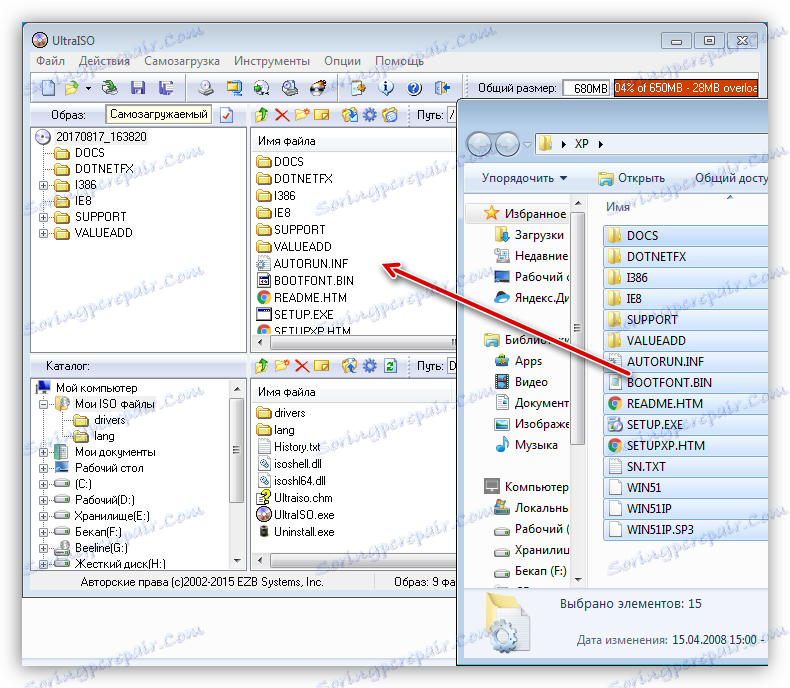This screenshot has height=688, width=790.
Task: Save the image with the floppy disk icon
Action: pyautogui.click(x=137, y=88)
